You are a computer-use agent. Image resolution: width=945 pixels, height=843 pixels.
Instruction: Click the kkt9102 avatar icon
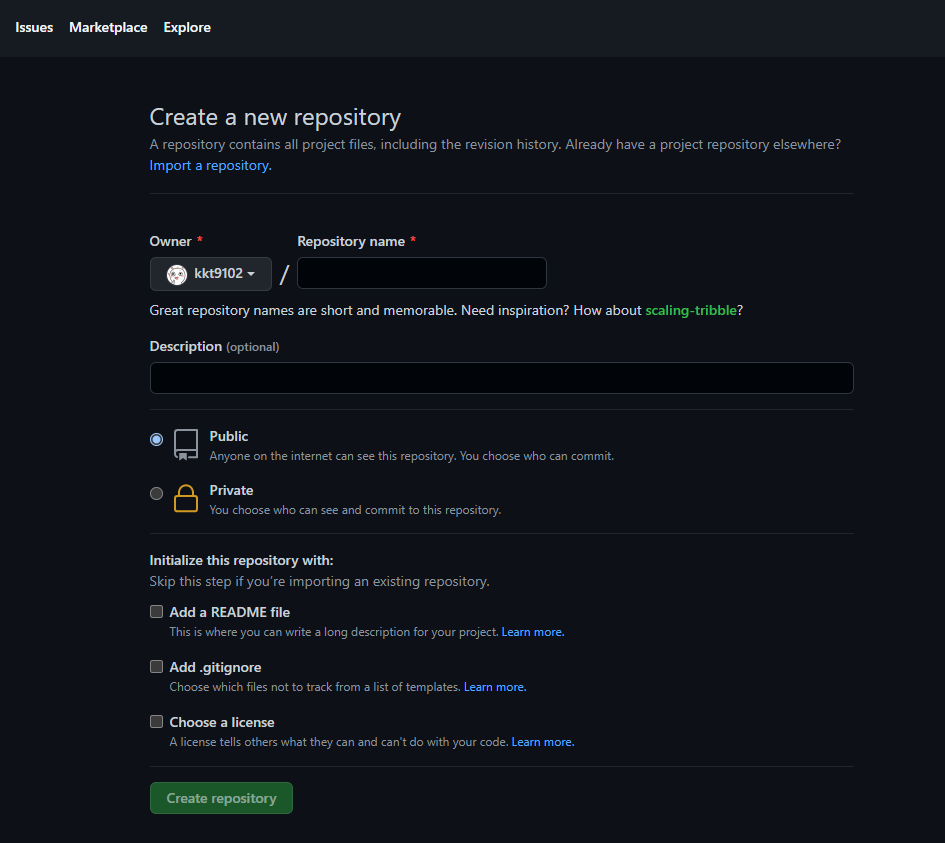coord(177,274)
